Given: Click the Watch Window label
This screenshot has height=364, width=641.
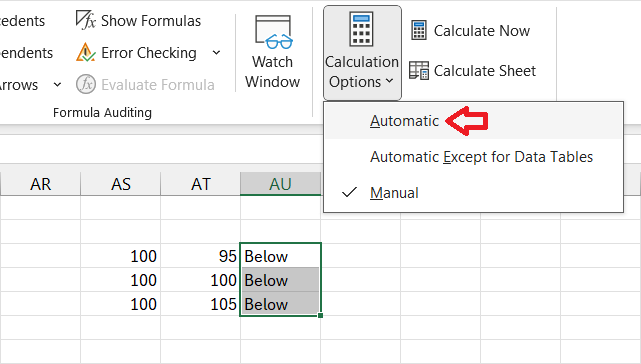Looking at the screenshot, I should point(273,72).
